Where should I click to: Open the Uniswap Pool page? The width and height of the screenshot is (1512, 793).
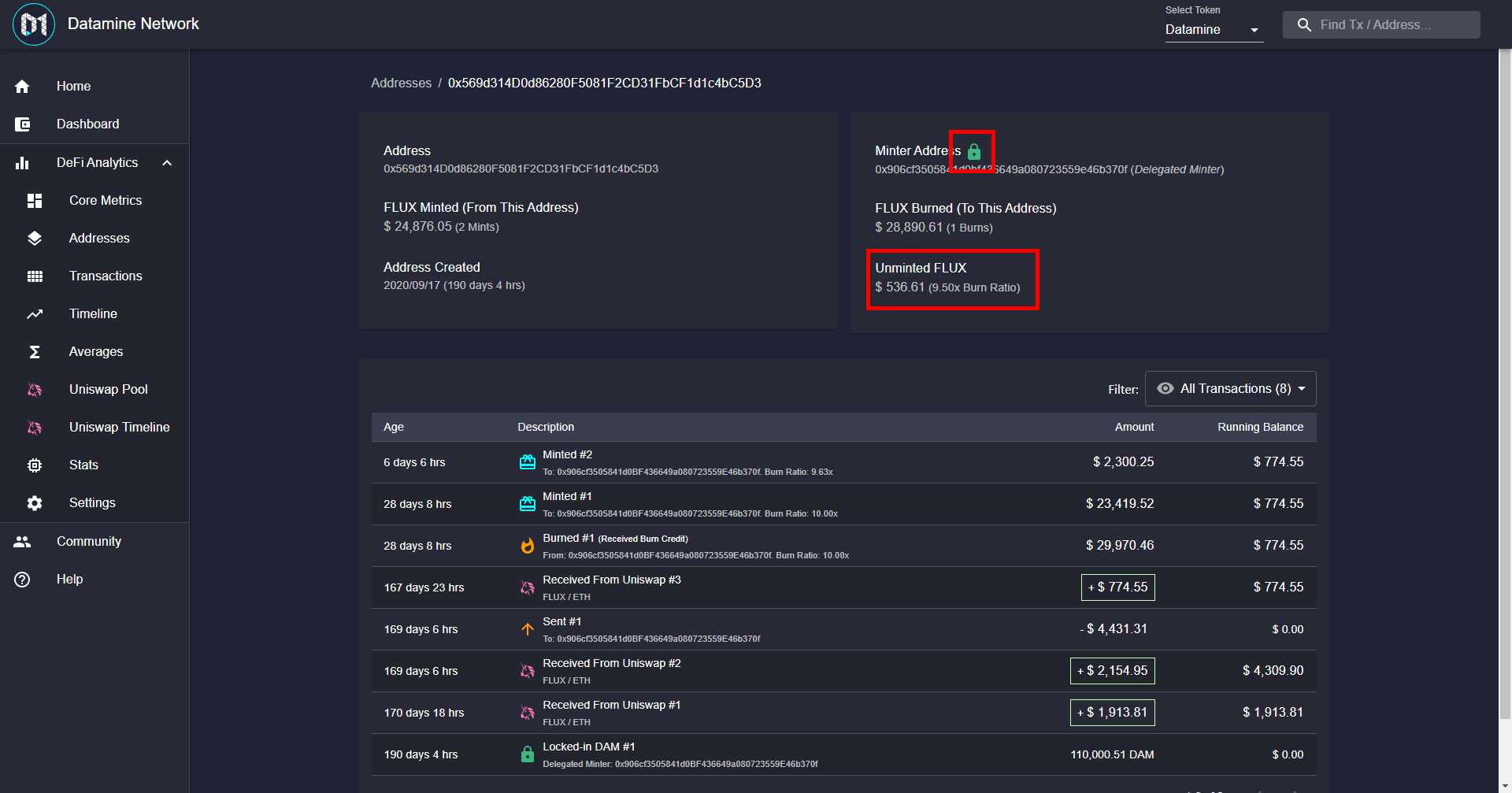click(94, 390)
